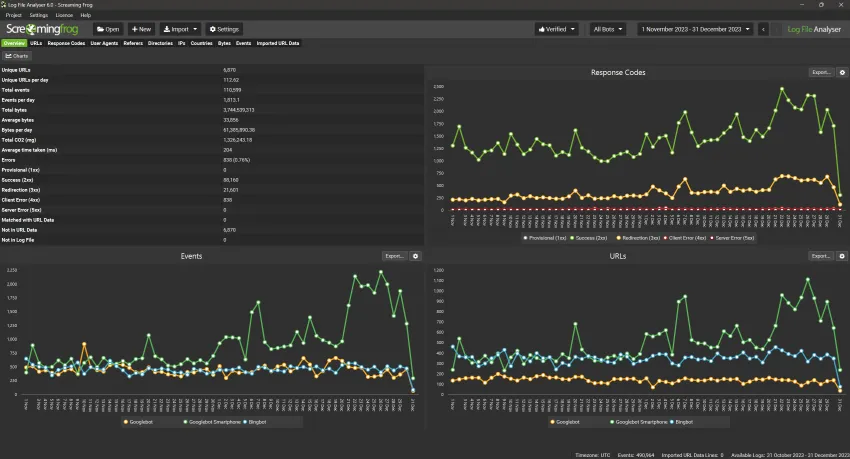850x459 pixels.
Task: Open the date range picker
Action: coord(696,29)
